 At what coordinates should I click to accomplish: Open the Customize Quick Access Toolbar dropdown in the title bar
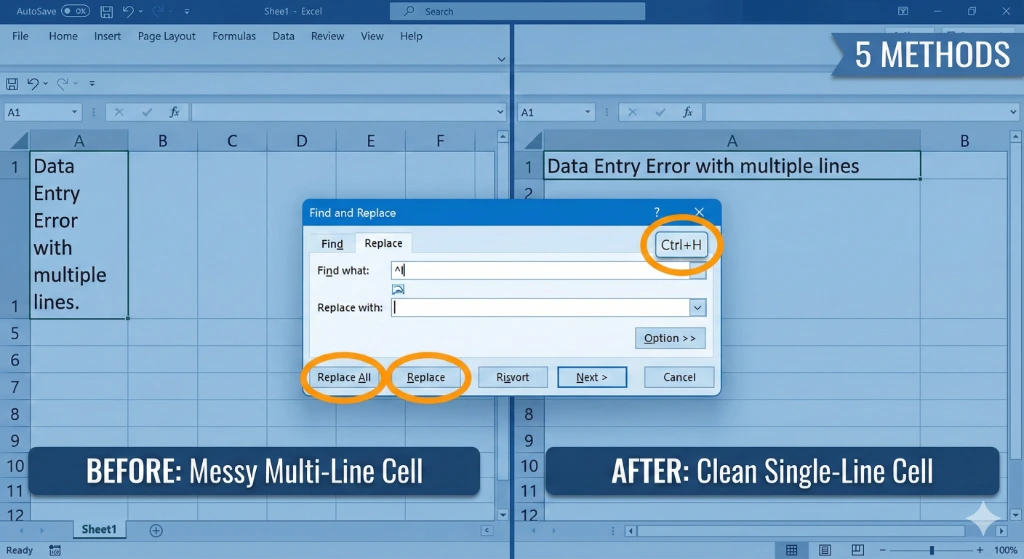(187, 11)
